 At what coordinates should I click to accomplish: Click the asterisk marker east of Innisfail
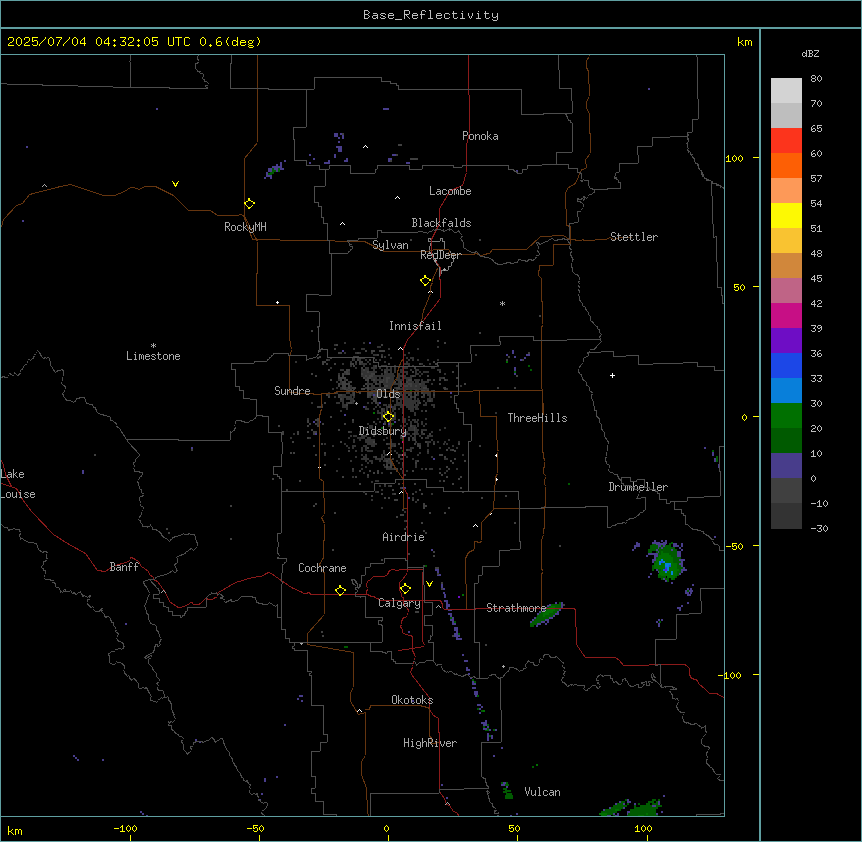(502, 303)
